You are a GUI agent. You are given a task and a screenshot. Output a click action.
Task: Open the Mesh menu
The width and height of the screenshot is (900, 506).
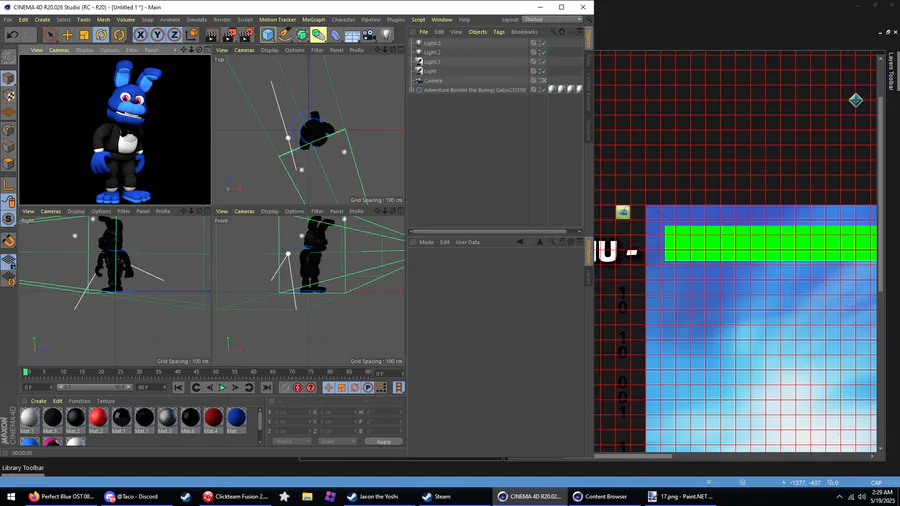(x=103, y=20)
